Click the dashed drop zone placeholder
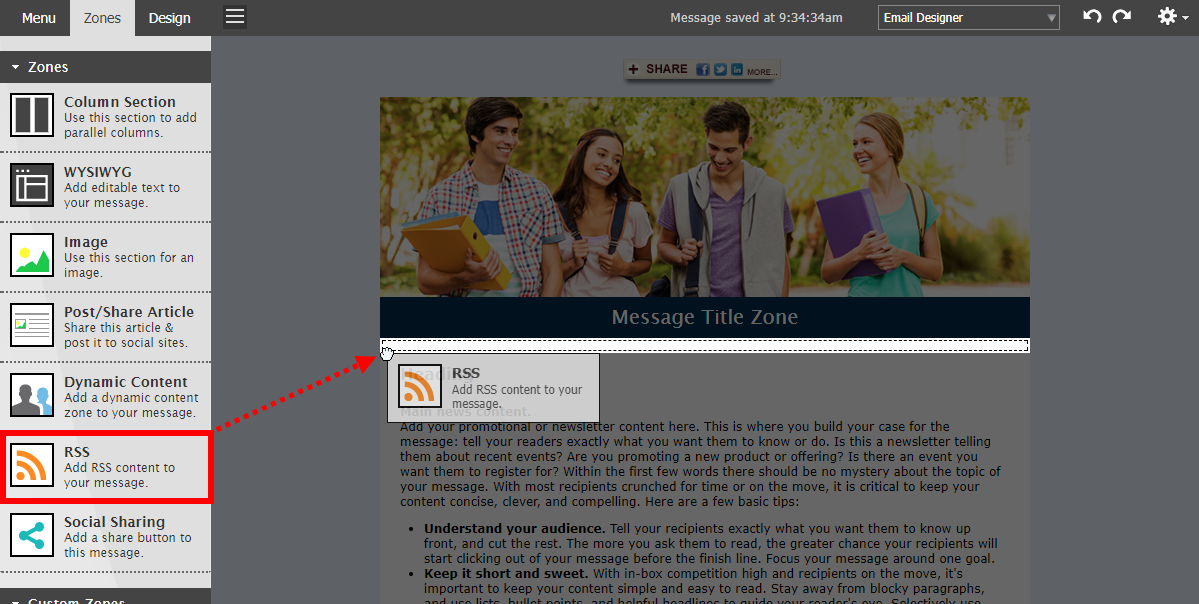This screenshot has height=604, width=1199. click(704, 346)
